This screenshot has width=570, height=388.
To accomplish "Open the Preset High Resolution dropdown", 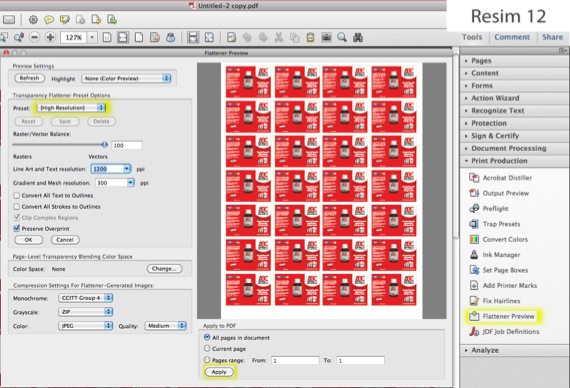I will pyautogui.click(x=71, y=108).
